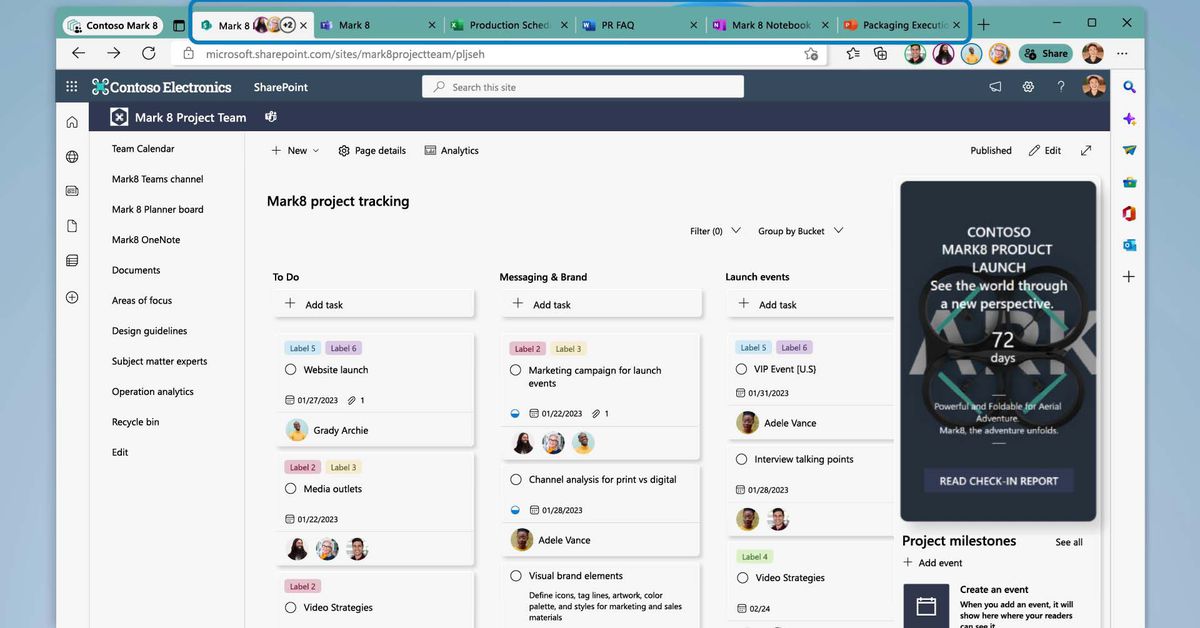Complete Video Strategies in Launch events column

[x=742, y=578]
